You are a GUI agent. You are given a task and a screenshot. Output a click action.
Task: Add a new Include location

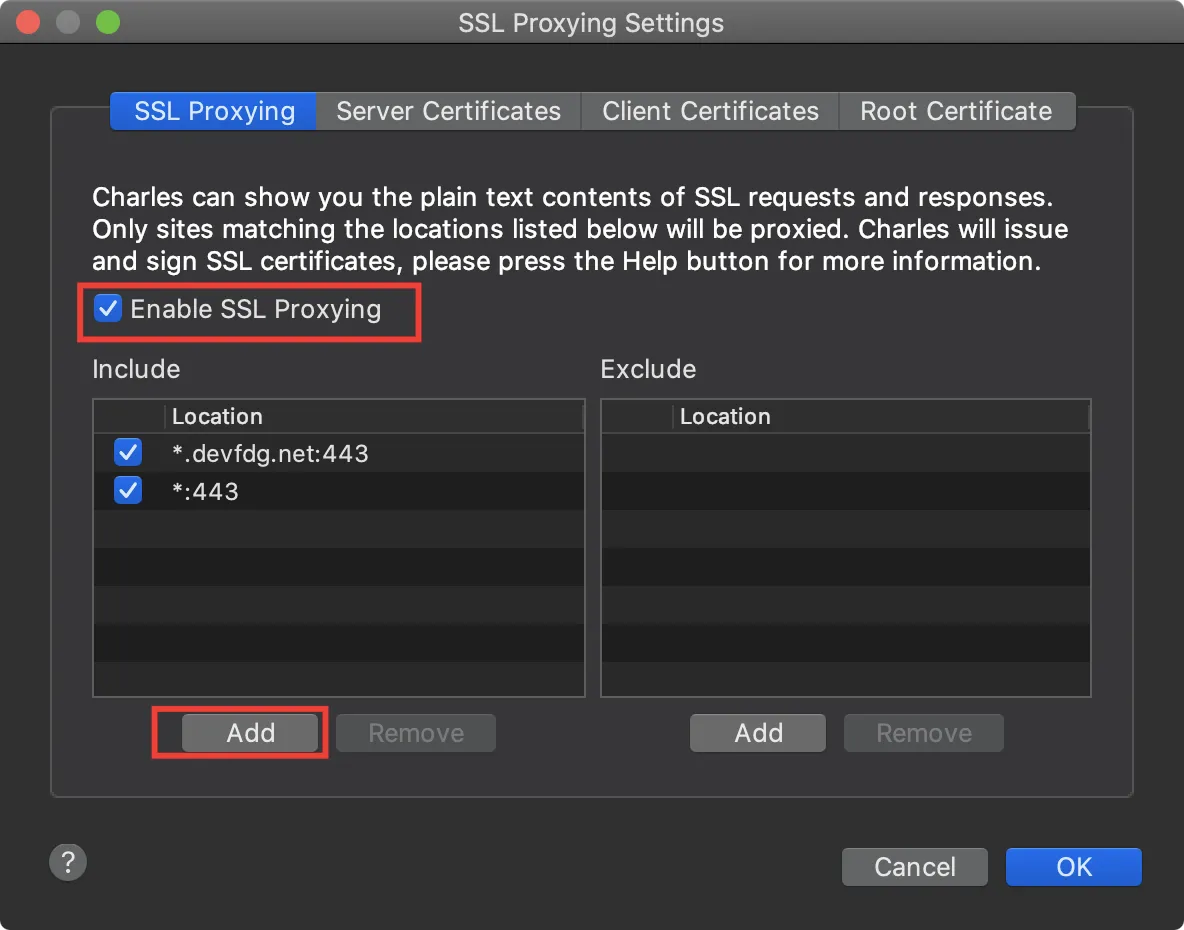pos(251,733)
